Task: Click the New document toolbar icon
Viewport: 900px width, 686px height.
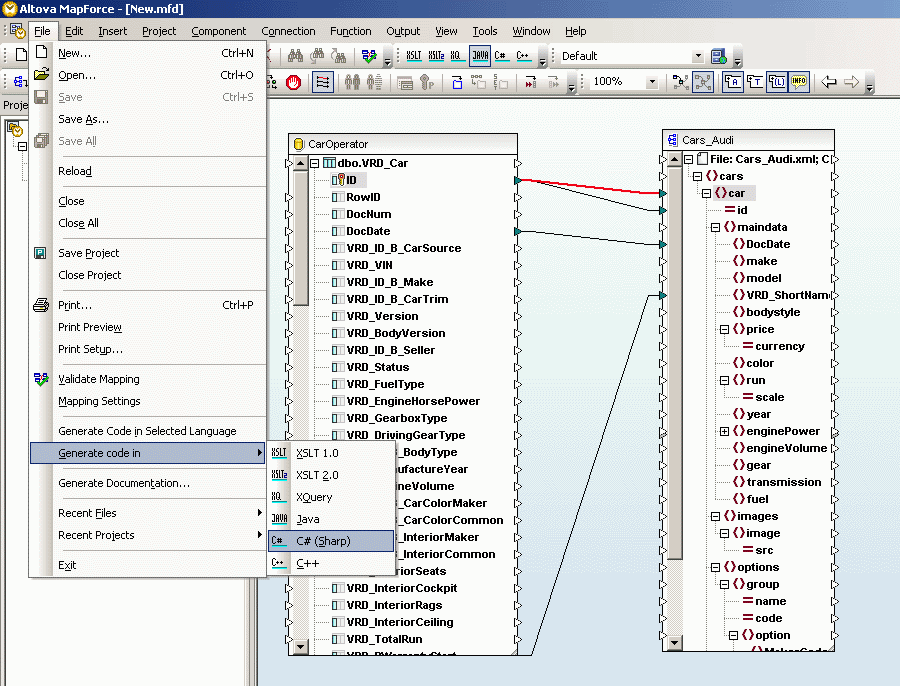Action: point(21,55)
